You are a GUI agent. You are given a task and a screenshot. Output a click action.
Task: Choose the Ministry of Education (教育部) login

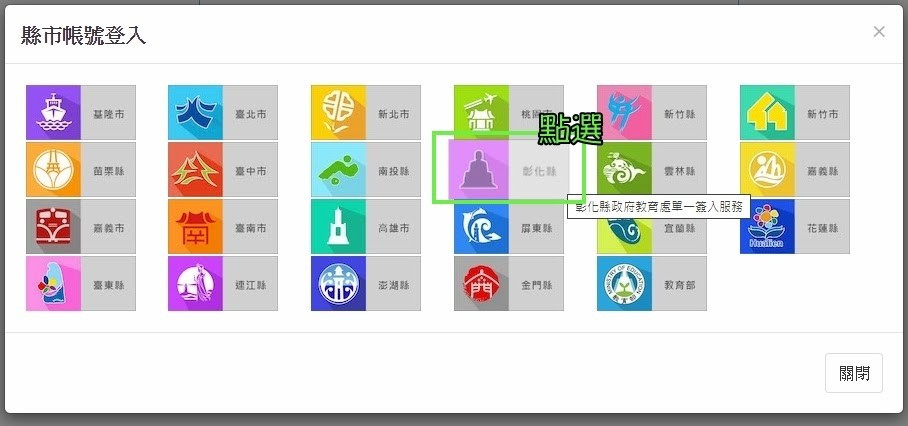624,284
